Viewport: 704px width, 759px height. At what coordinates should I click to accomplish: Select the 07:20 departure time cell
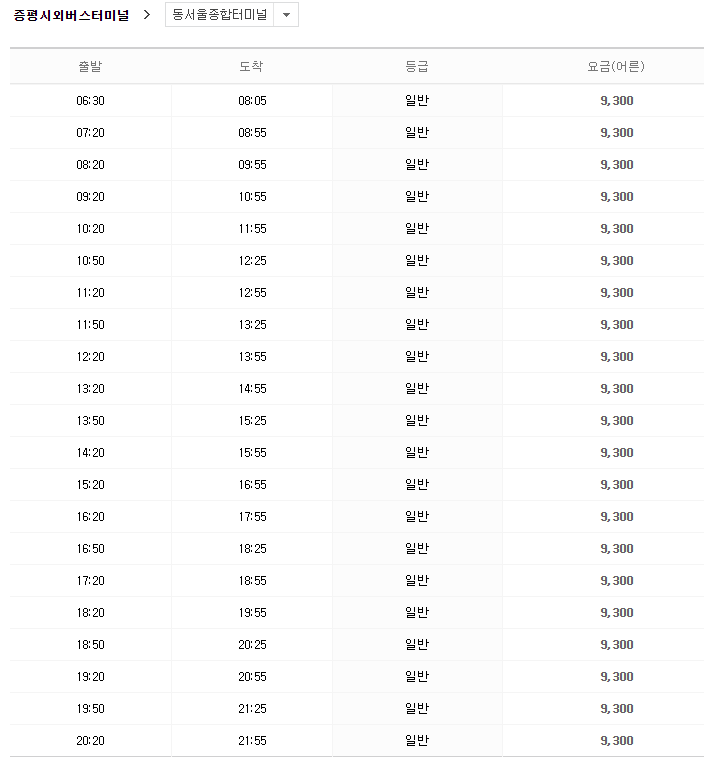[91, 133]
